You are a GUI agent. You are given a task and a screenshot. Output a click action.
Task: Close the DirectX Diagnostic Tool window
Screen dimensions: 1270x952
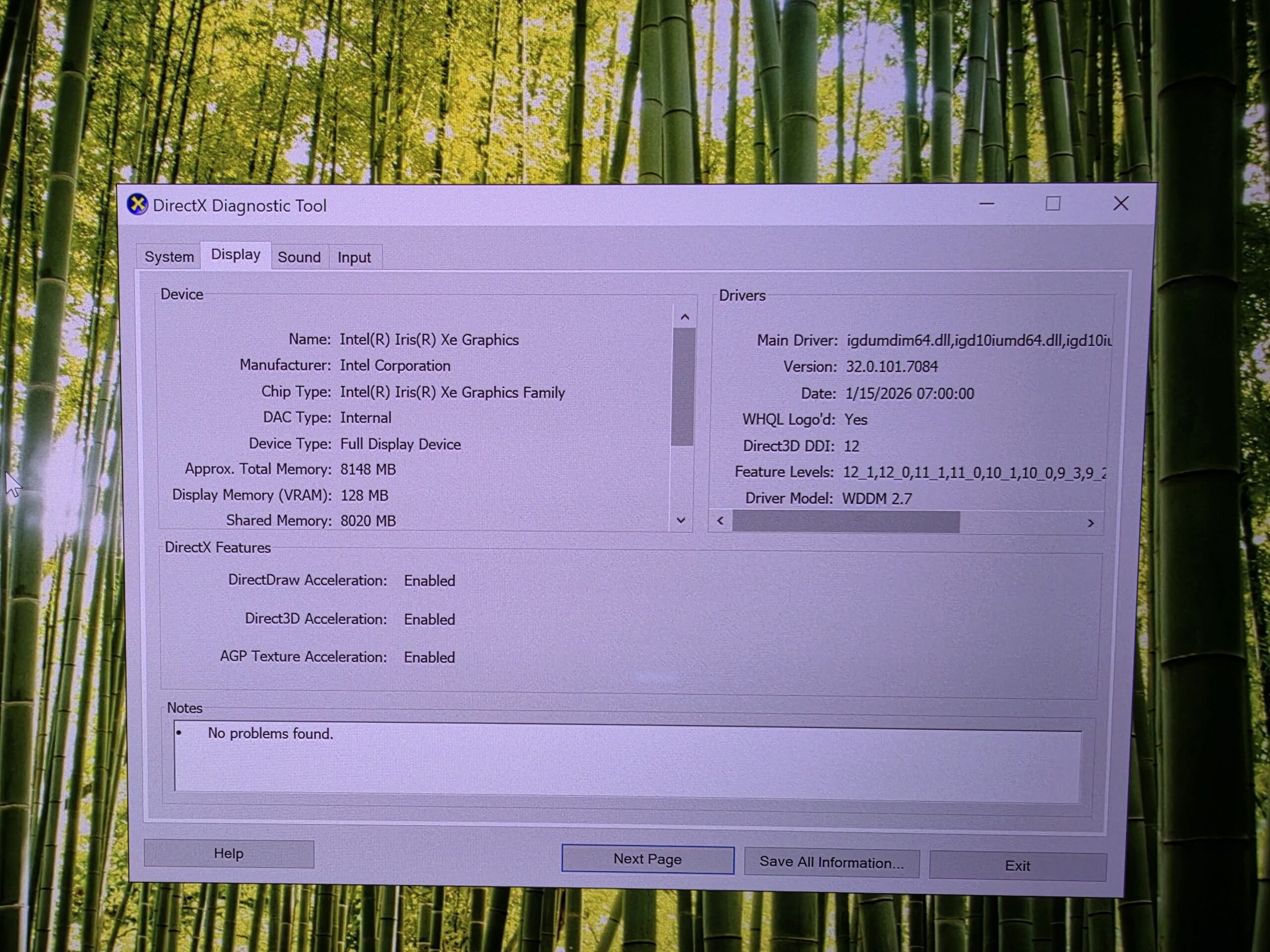1121,204
